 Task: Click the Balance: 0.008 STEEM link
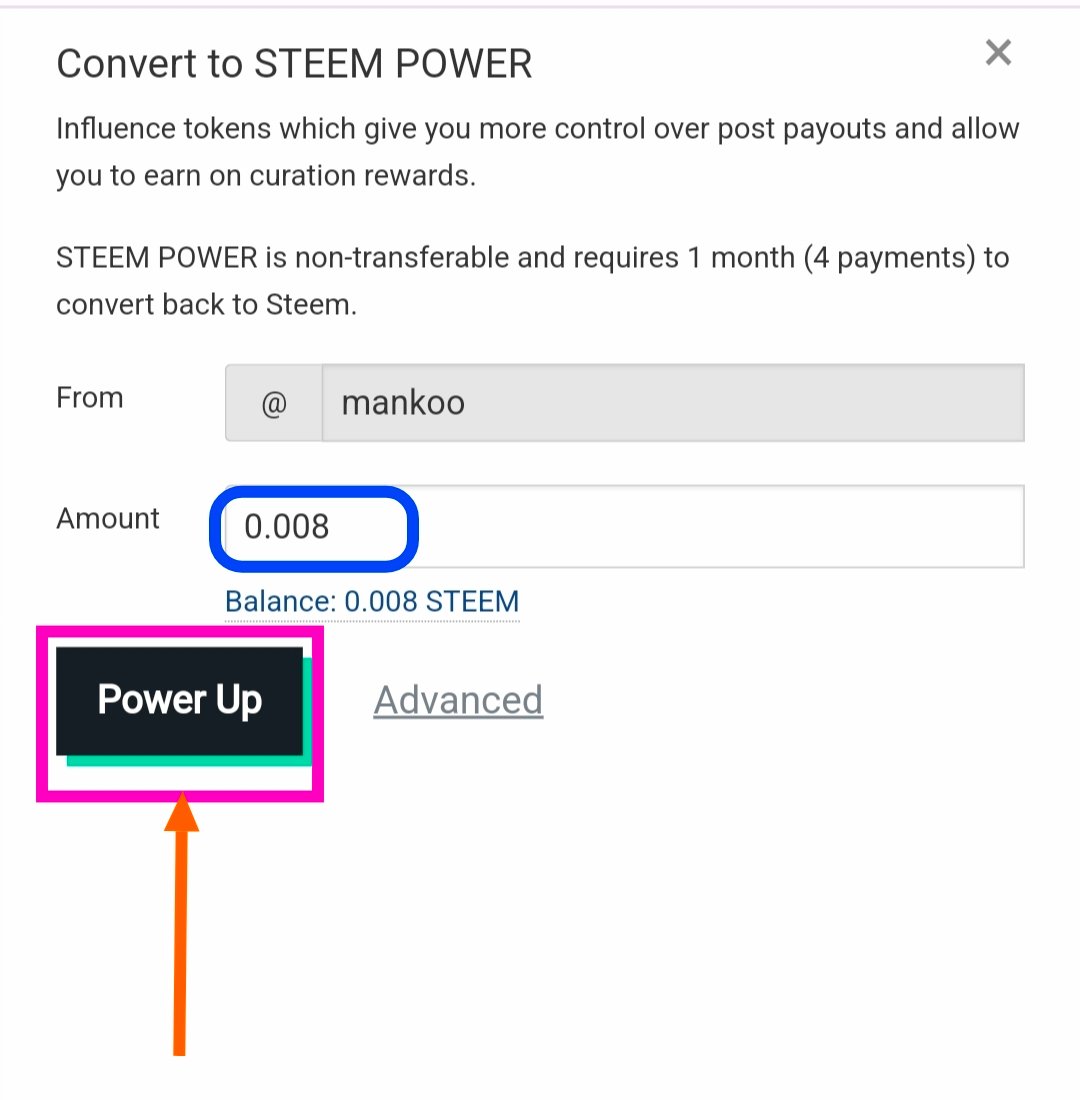click(372, 602)
